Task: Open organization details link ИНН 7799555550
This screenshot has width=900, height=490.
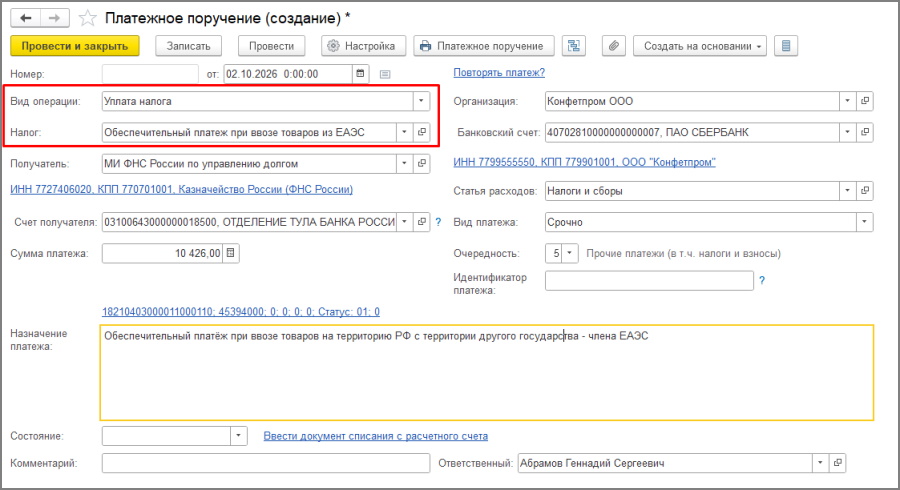Action: [x=584, y=162]
